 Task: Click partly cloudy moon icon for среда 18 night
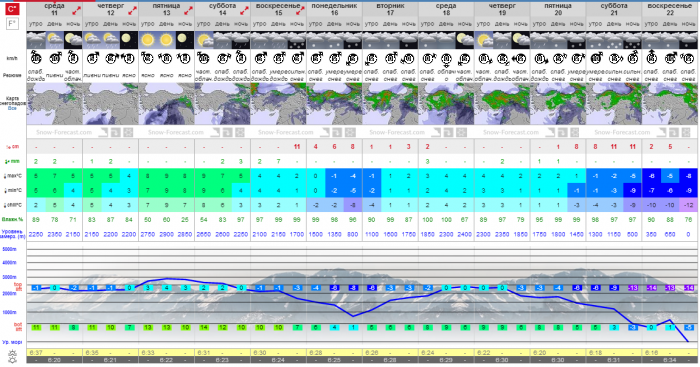[465, 40]
